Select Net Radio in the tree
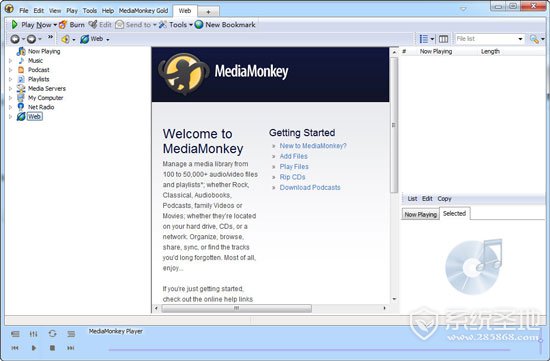Viewport: 550px width, 361px height. (x=41, y=107)
